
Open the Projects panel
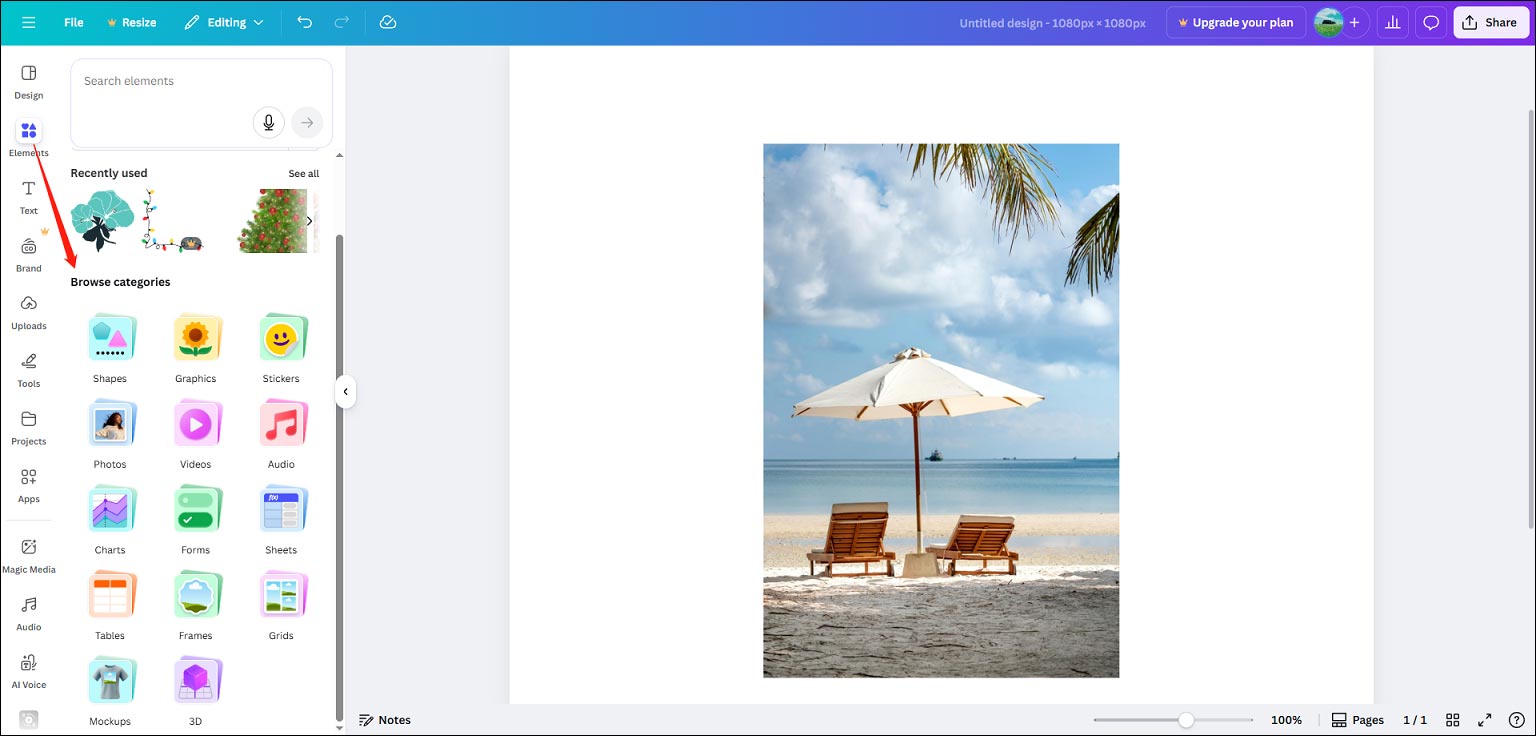pyautogui.click(x=28, y=425)
